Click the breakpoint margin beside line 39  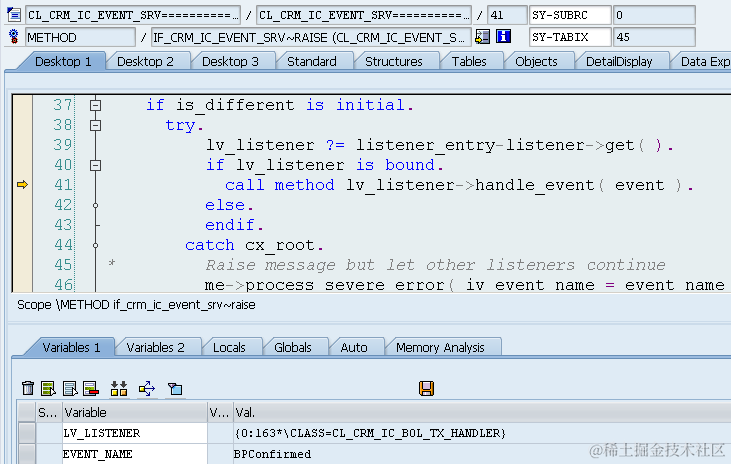click(x=22, y=145)
